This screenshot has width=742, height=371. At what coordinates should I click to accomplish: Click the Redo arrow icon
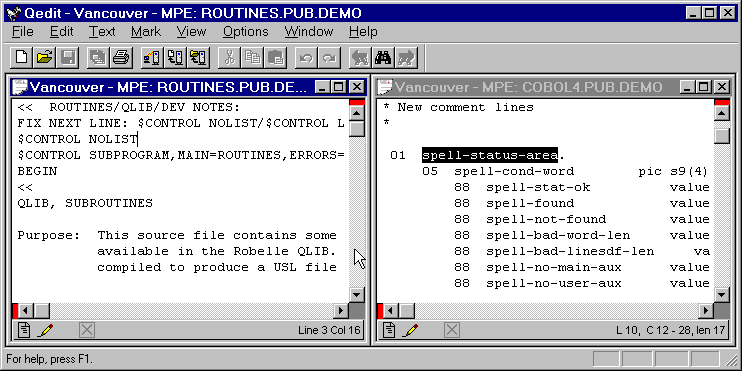329,58
